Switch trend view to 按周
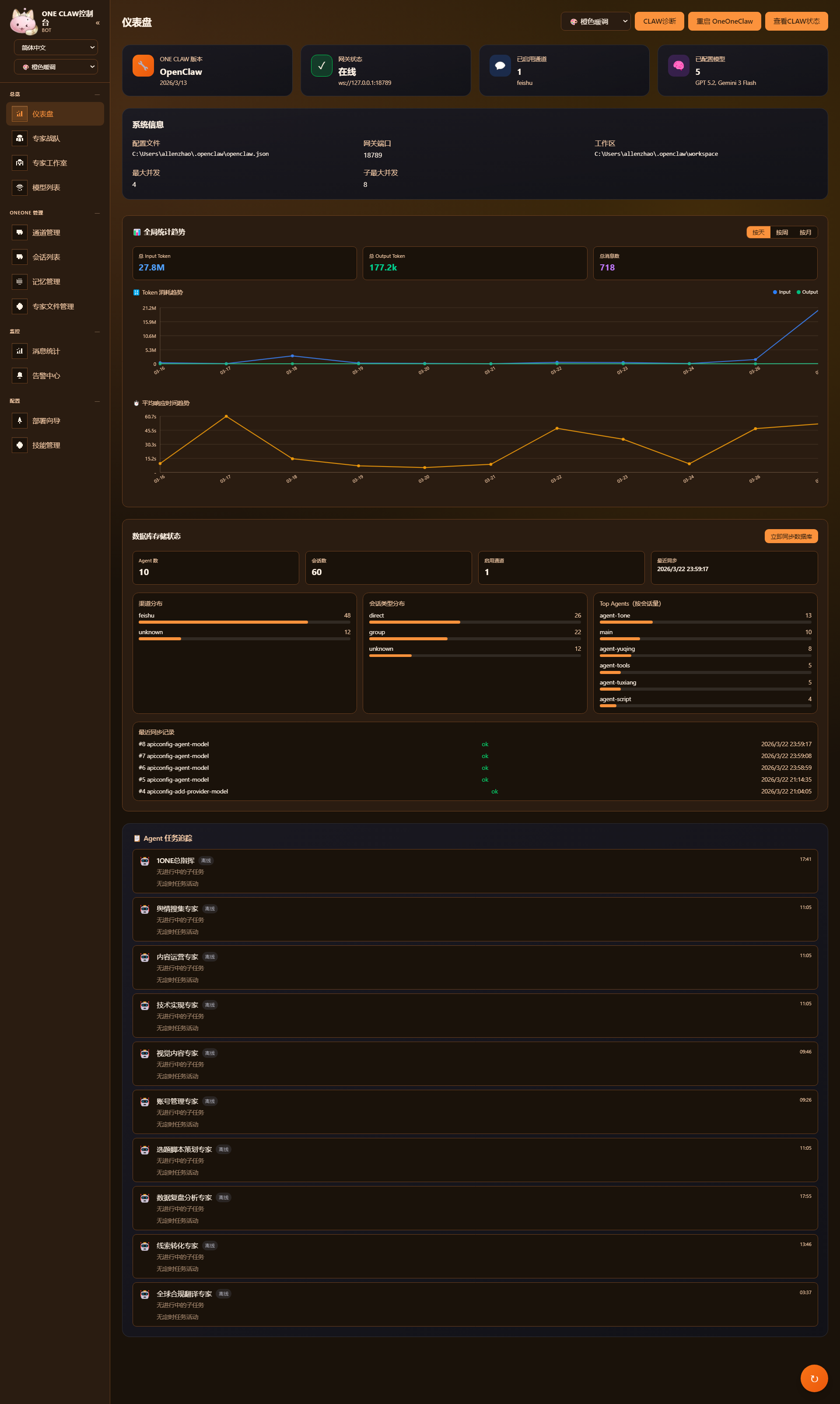The width and height of the screenshot is (840, 1404). tap(782, 232)
